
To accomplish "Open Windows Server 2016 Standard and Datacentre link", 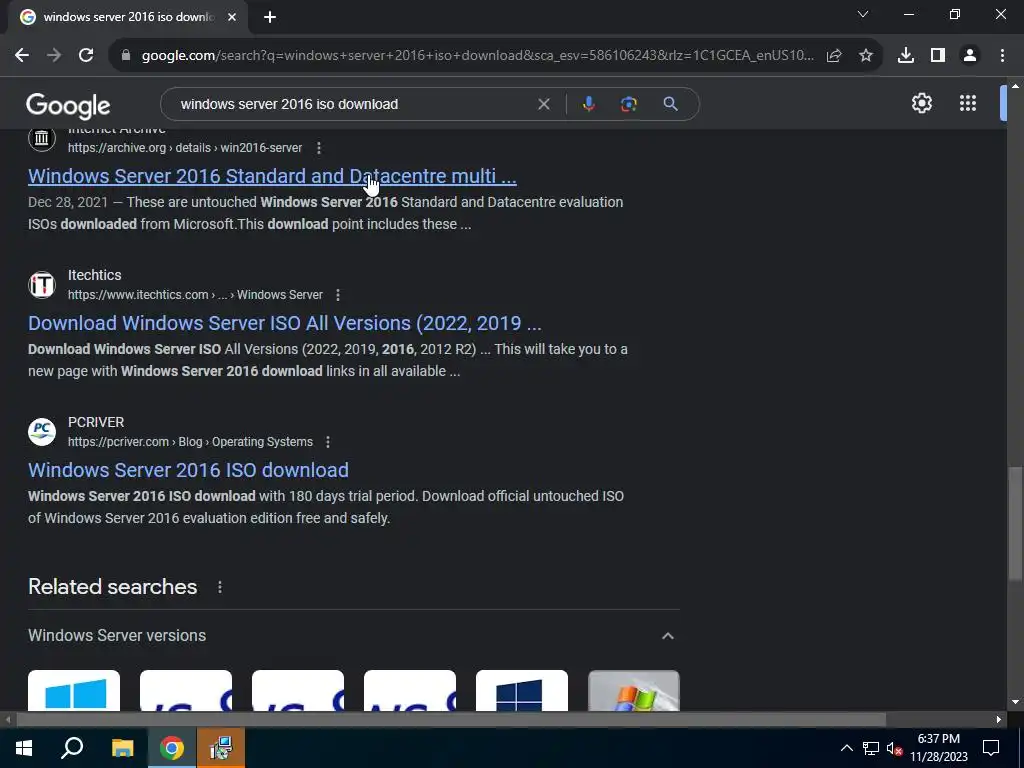I will click(272, 176).
